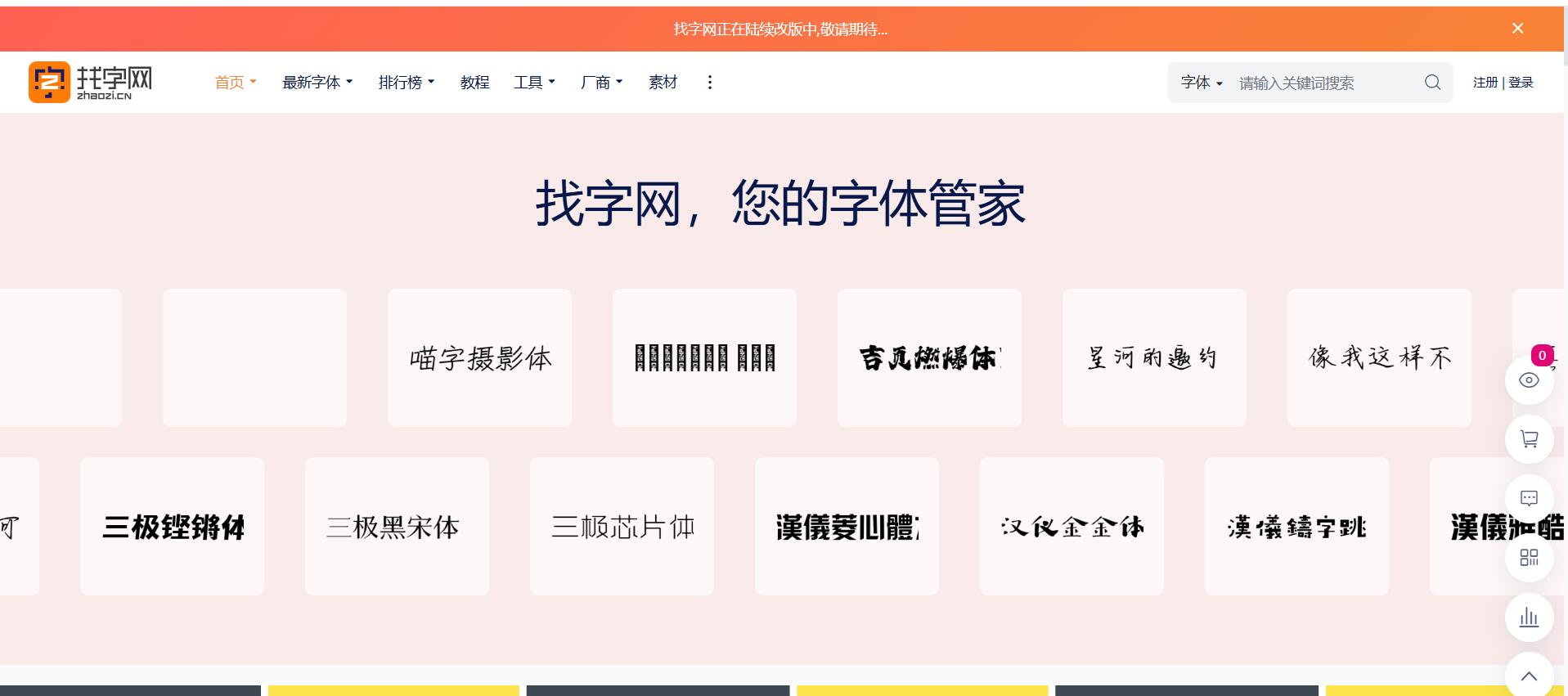
Task: Click the eye browsing history icon
Action: (1529, 380)
